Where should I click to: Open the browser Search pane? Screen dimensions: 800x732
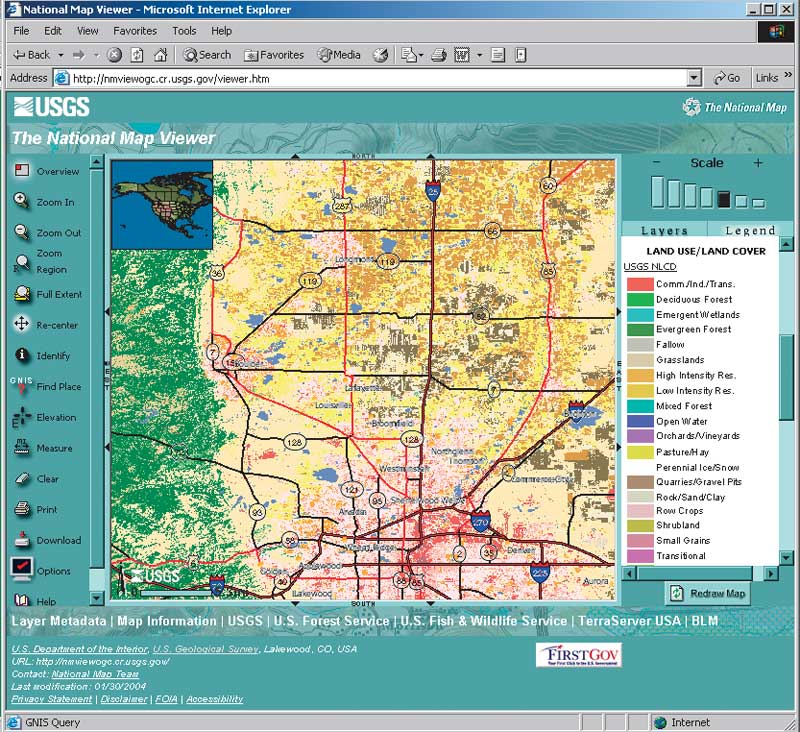207,55
